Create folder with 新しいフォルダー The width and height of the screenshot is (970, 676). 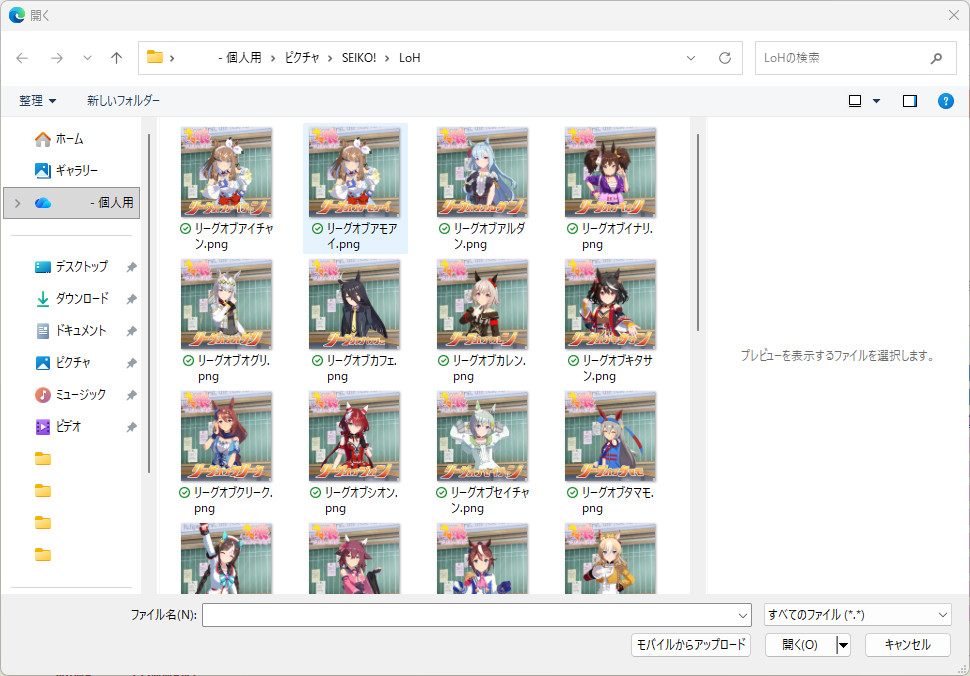[x=123, y=101]
